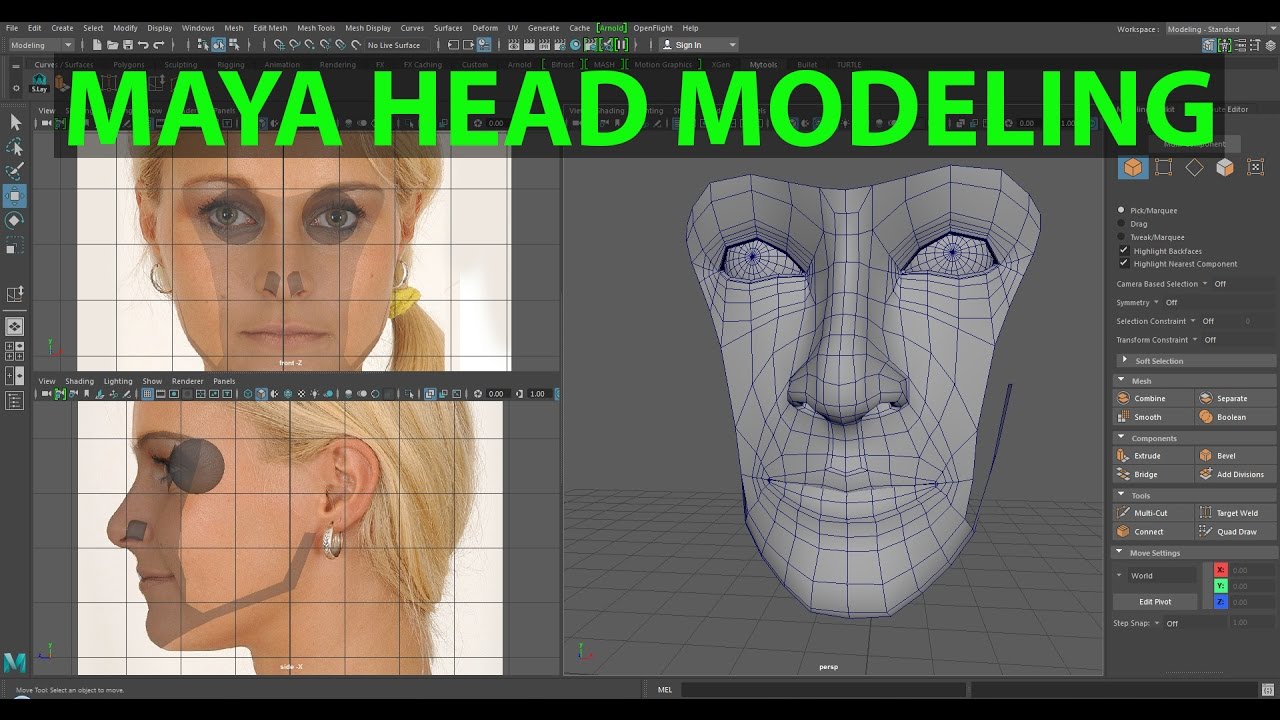The width and height of the screenshot is (1280, 720).
Task: Collapse the Components section
Action: (x=1195, y=438)
